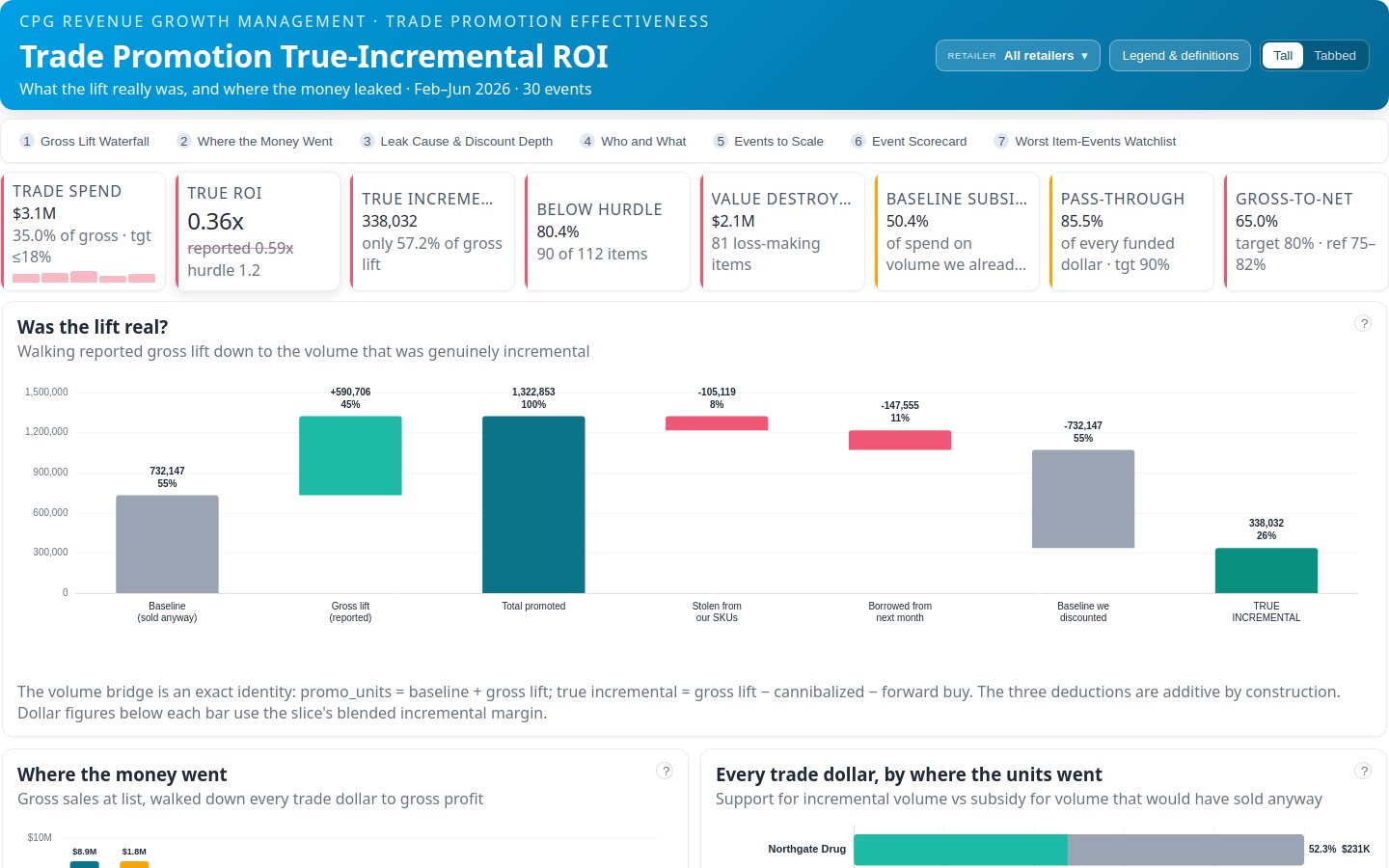Click the Baseline we discounted grey bar
Image resolution: width=1389 pixels, height=868 pixels.
point(1083,499)
